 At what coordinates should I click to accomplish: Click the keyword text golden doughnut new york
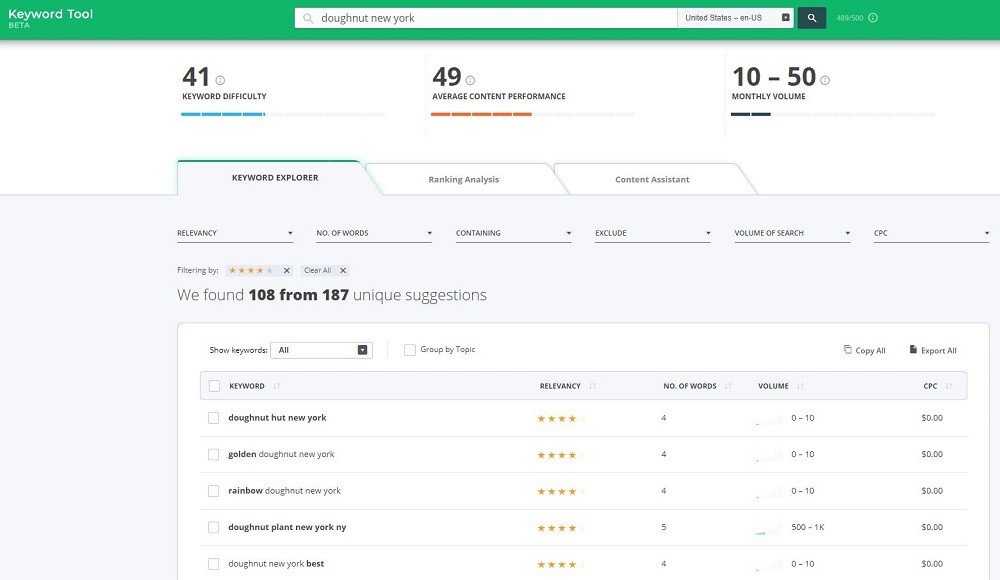click(x=281, y=454)
